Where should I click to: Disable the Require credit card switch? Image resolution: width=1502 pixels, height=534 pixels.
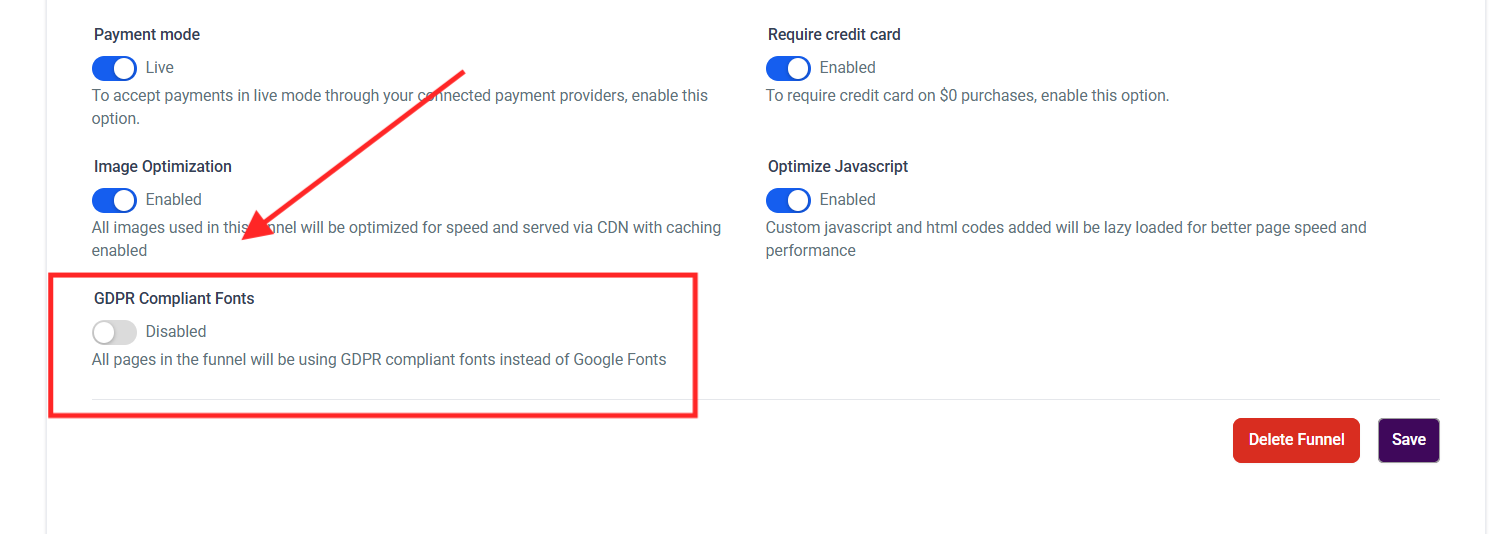[788, 68]
